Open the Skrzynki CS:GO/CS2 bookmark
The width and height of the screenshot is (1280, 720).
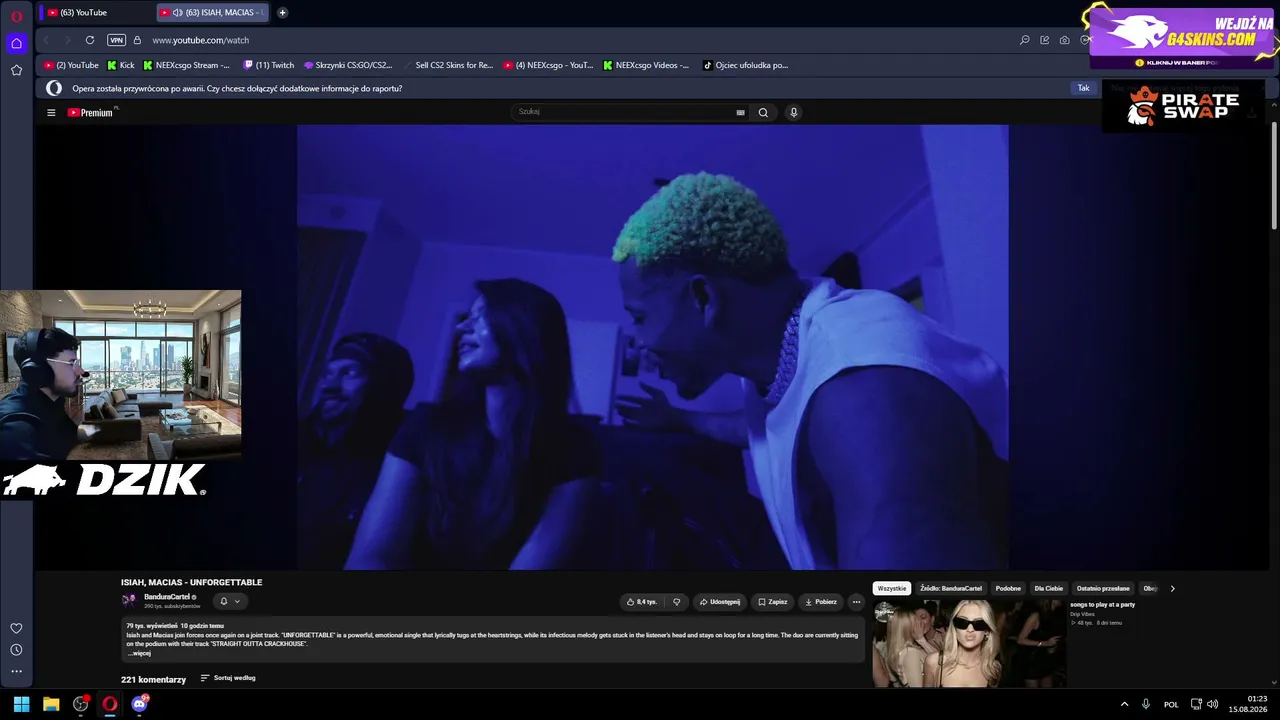348,65
